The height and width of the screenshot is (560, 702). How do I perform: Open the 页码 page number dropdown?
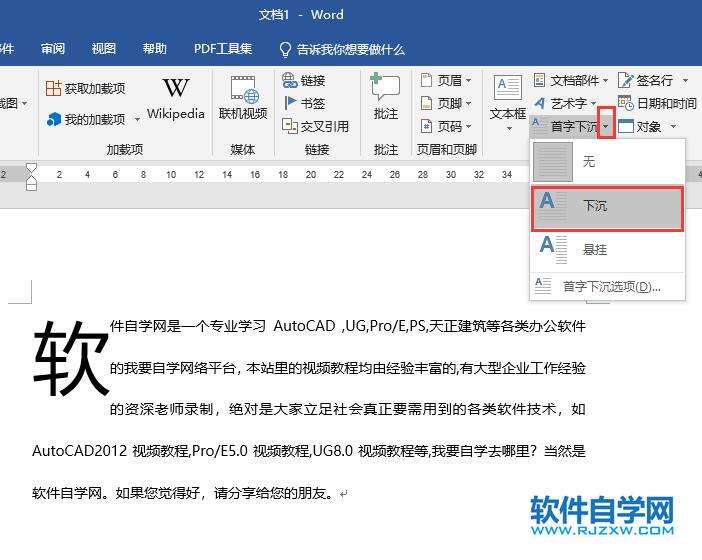(x=442, y=126)
